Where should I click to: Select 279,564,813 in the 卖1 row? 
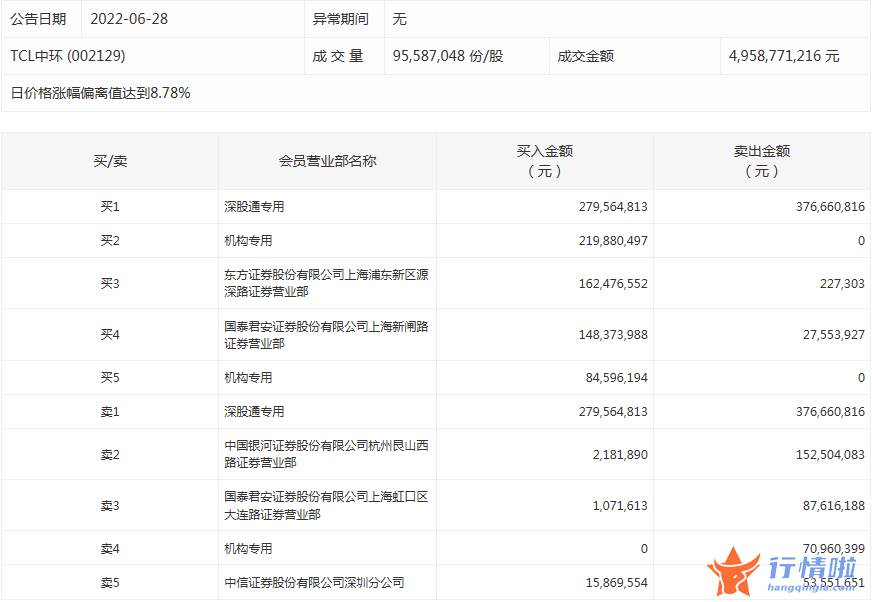point(613,411)
